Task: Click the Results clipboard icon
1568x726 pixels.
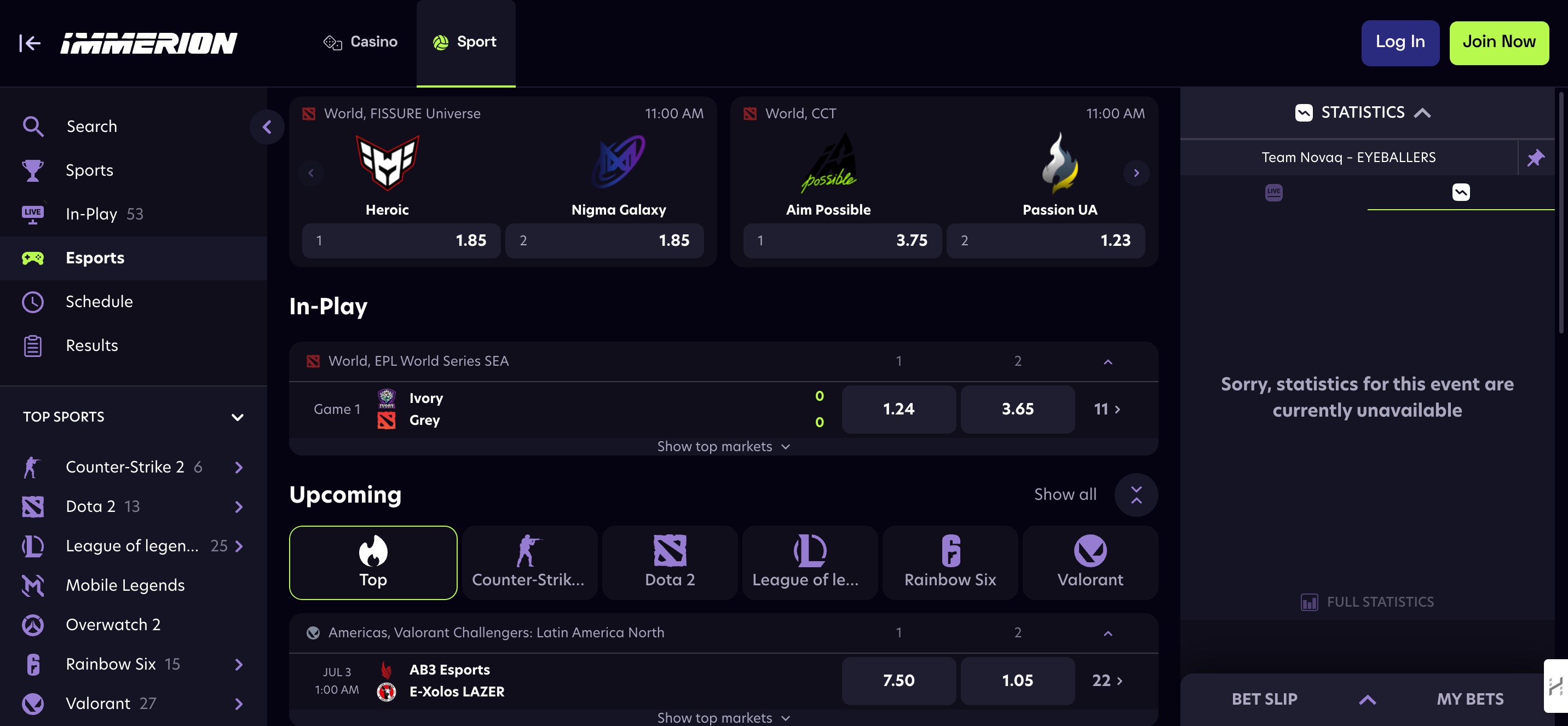Action: pyautogui.click(x=33, y=345)
